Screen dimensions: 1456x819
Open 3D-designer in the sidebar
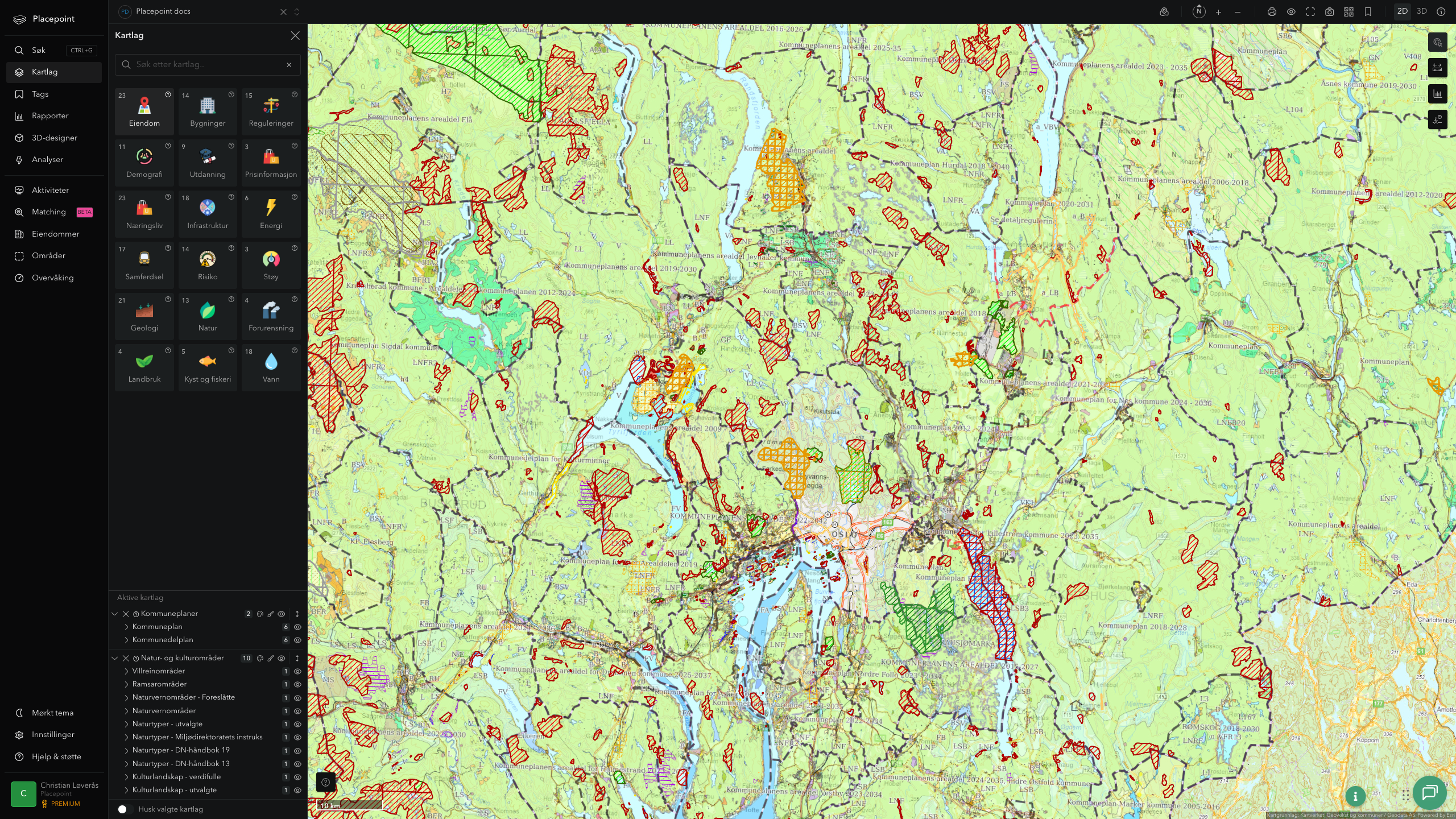click(54, 138)
